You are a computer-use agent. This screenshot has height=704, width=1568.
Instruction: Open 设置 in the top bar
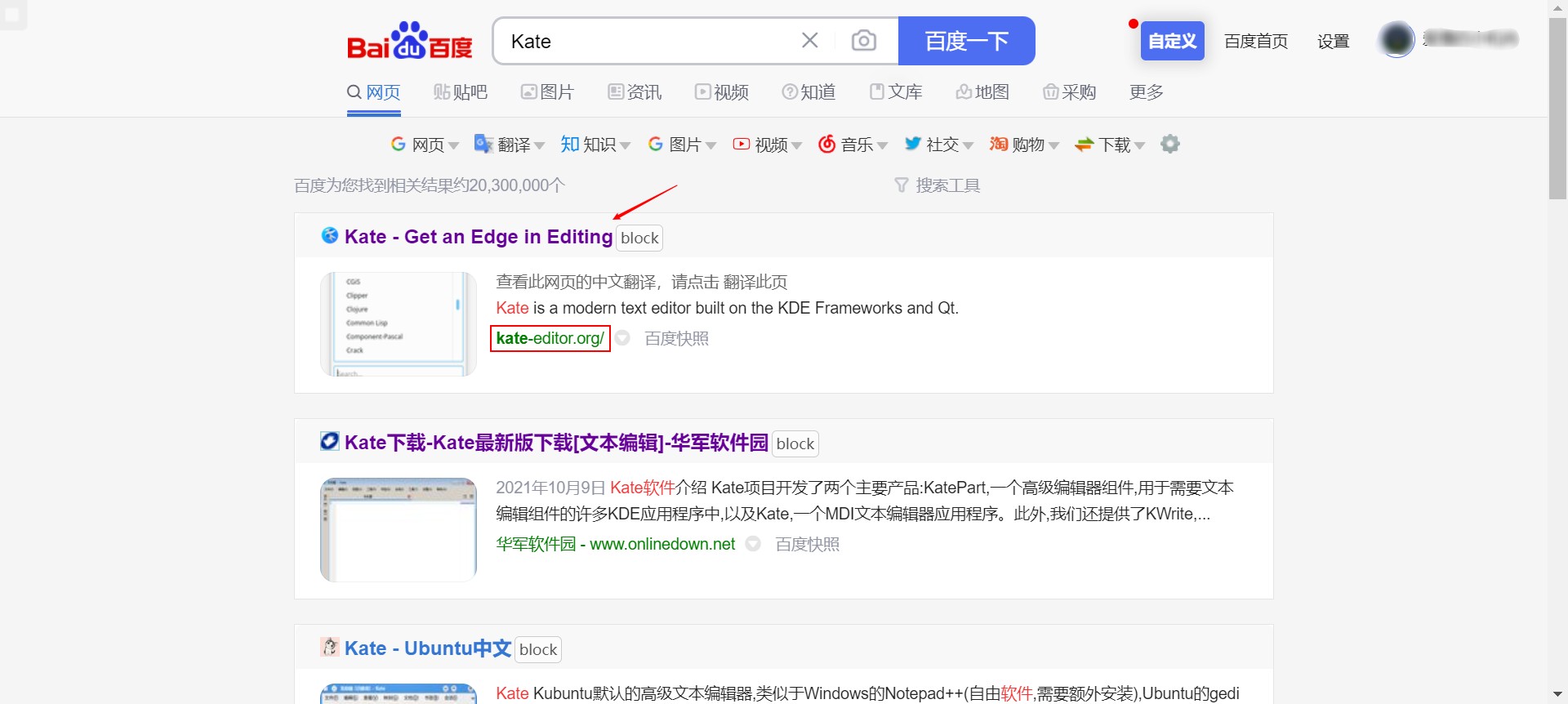point(1333,41)
